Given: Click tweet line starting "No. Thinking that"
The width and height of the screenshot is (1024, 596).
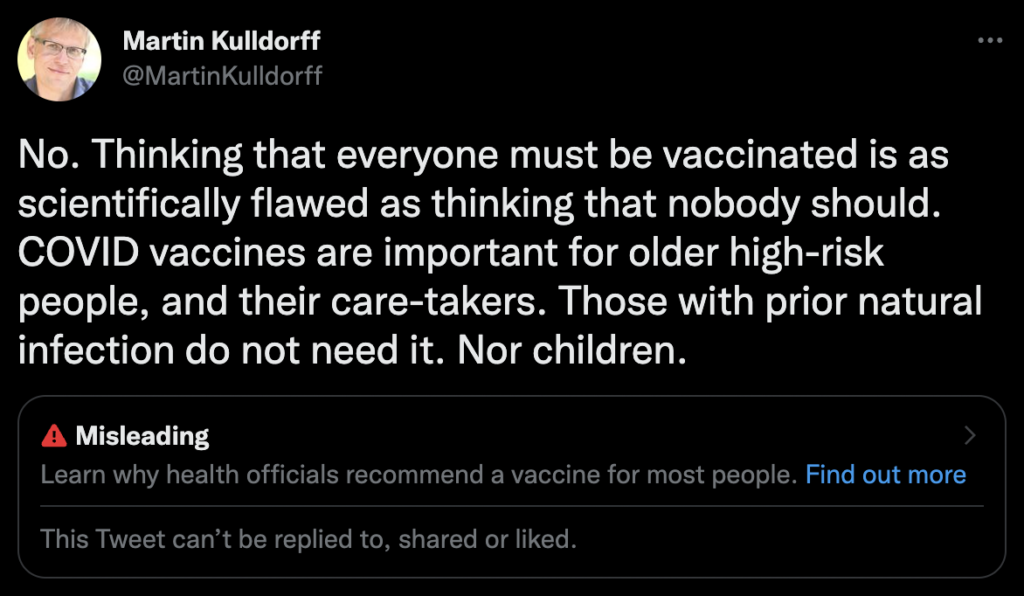Looking at the screenshot, I should tap(484, 155).
